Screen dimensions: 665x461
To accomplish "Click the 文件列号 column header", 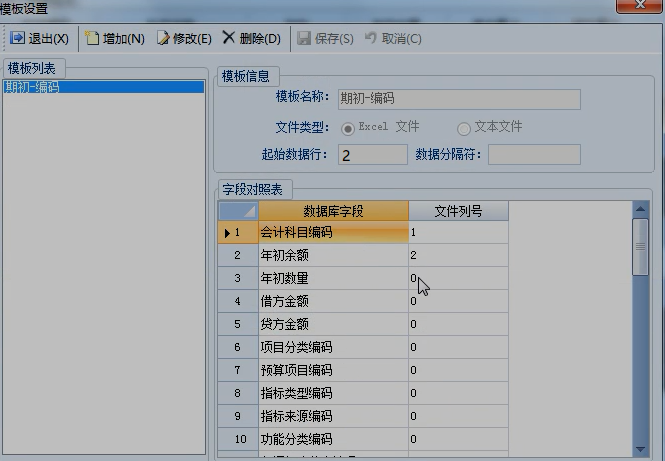I will (x=458, y=211).
